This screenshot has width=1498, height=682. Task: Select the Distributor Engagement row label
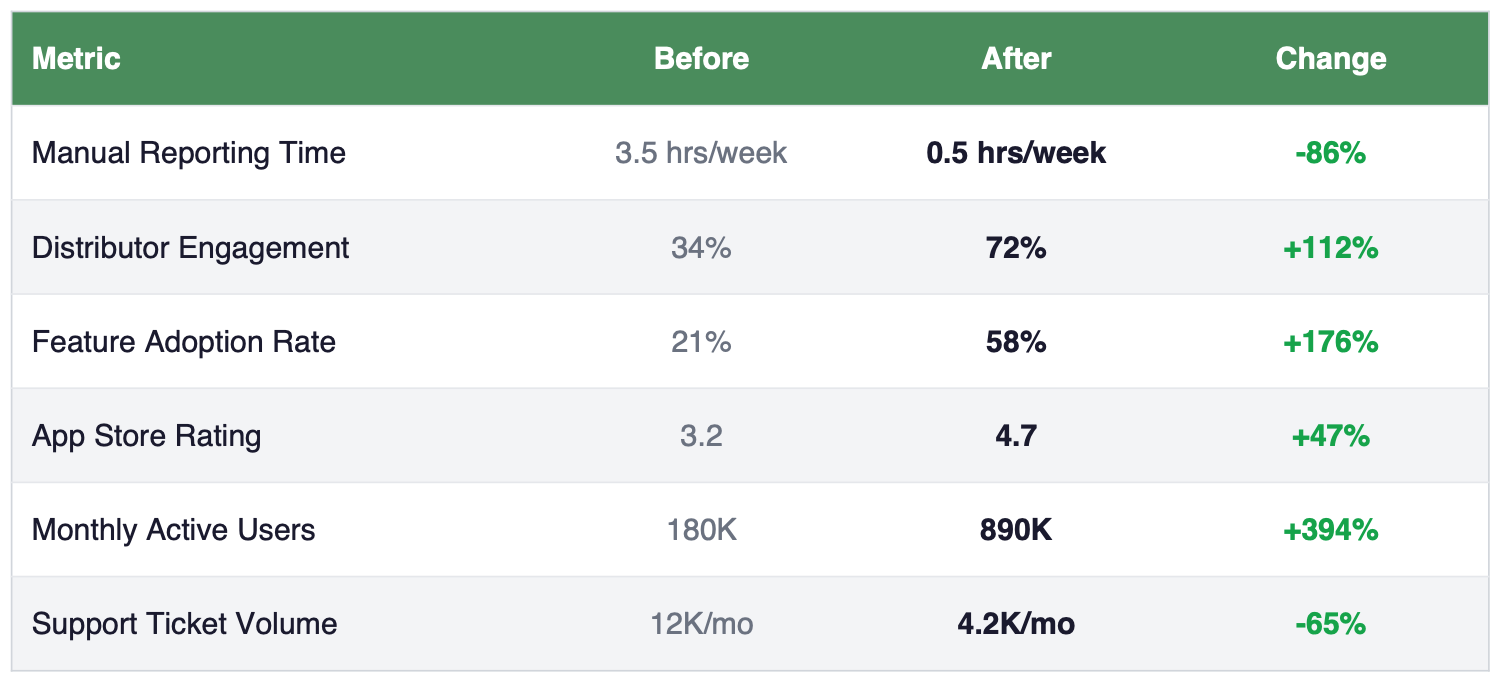[x=191, y=248]
